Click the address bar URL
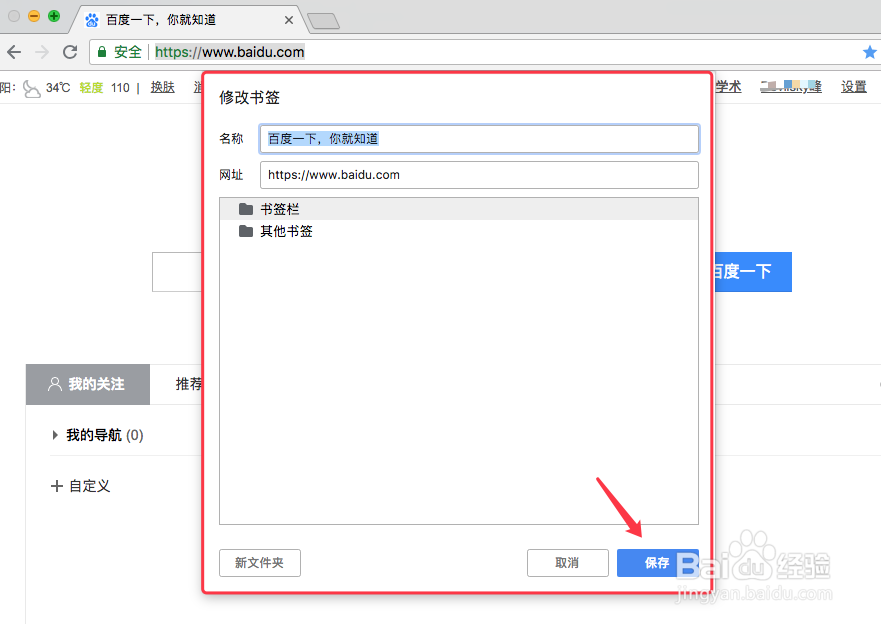Viewport: 881px width, 624px height. coord(229,52)
